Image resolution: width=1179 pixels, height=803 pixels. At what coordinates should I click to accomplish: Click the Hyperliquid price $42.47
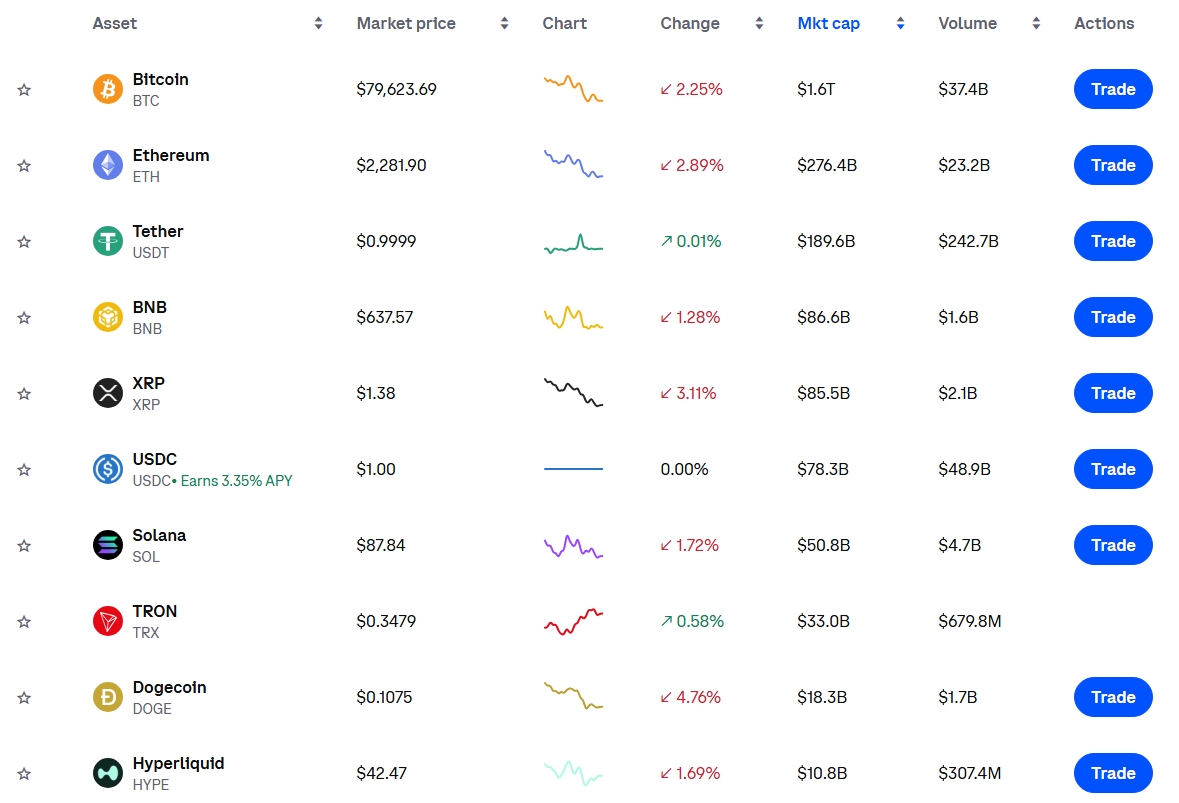coord(381,773)
